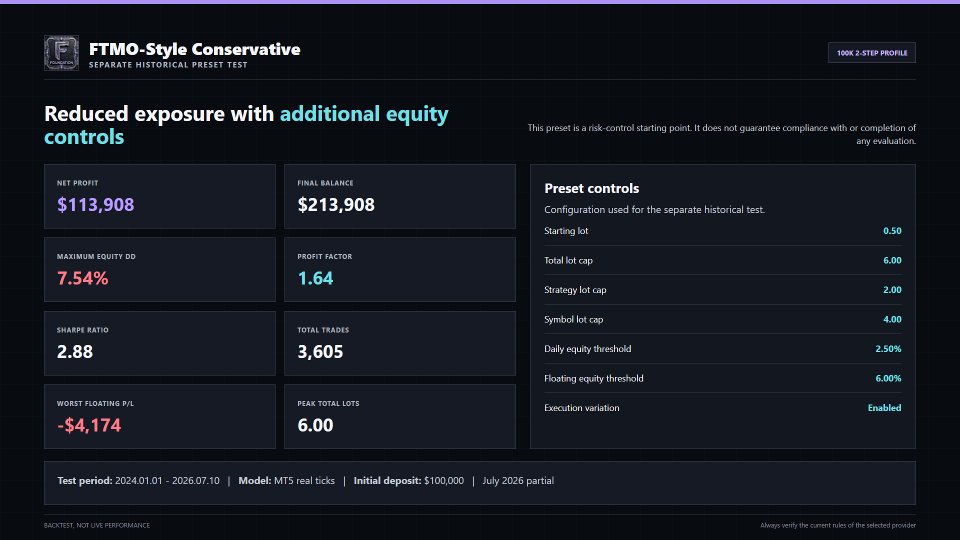Screen dimensions: 960x540
Task: Click the Test period footer bar
Action: click(x=480, y=483)
